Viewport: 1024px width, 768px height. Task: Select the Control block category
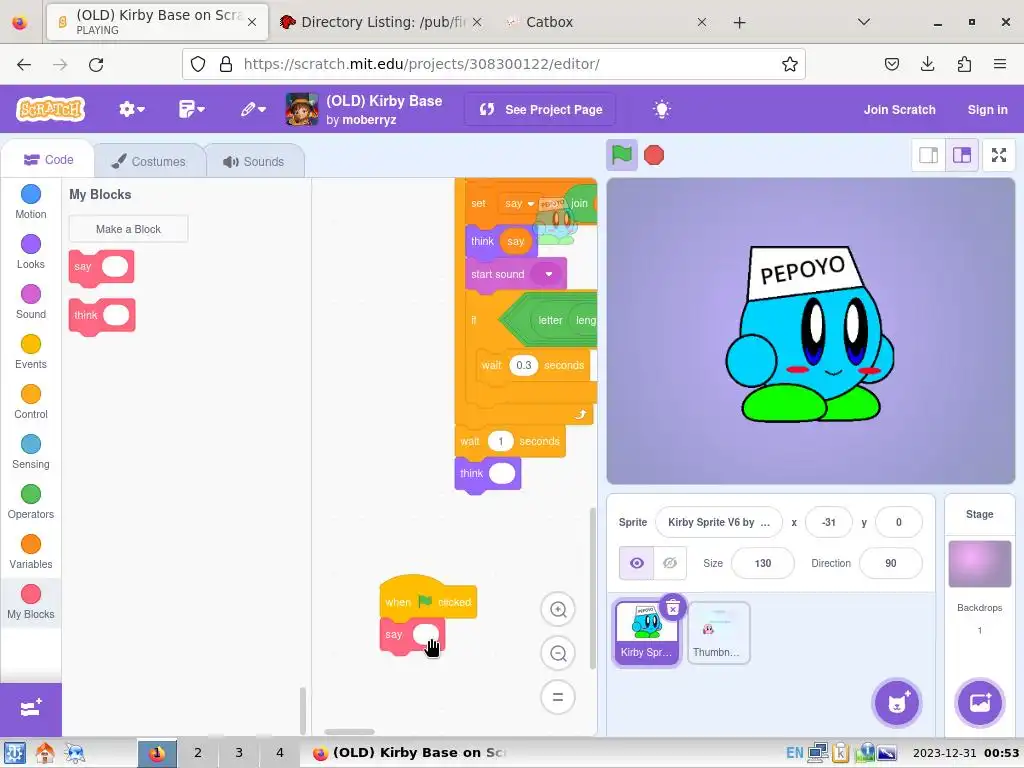(x=31, y=402)
